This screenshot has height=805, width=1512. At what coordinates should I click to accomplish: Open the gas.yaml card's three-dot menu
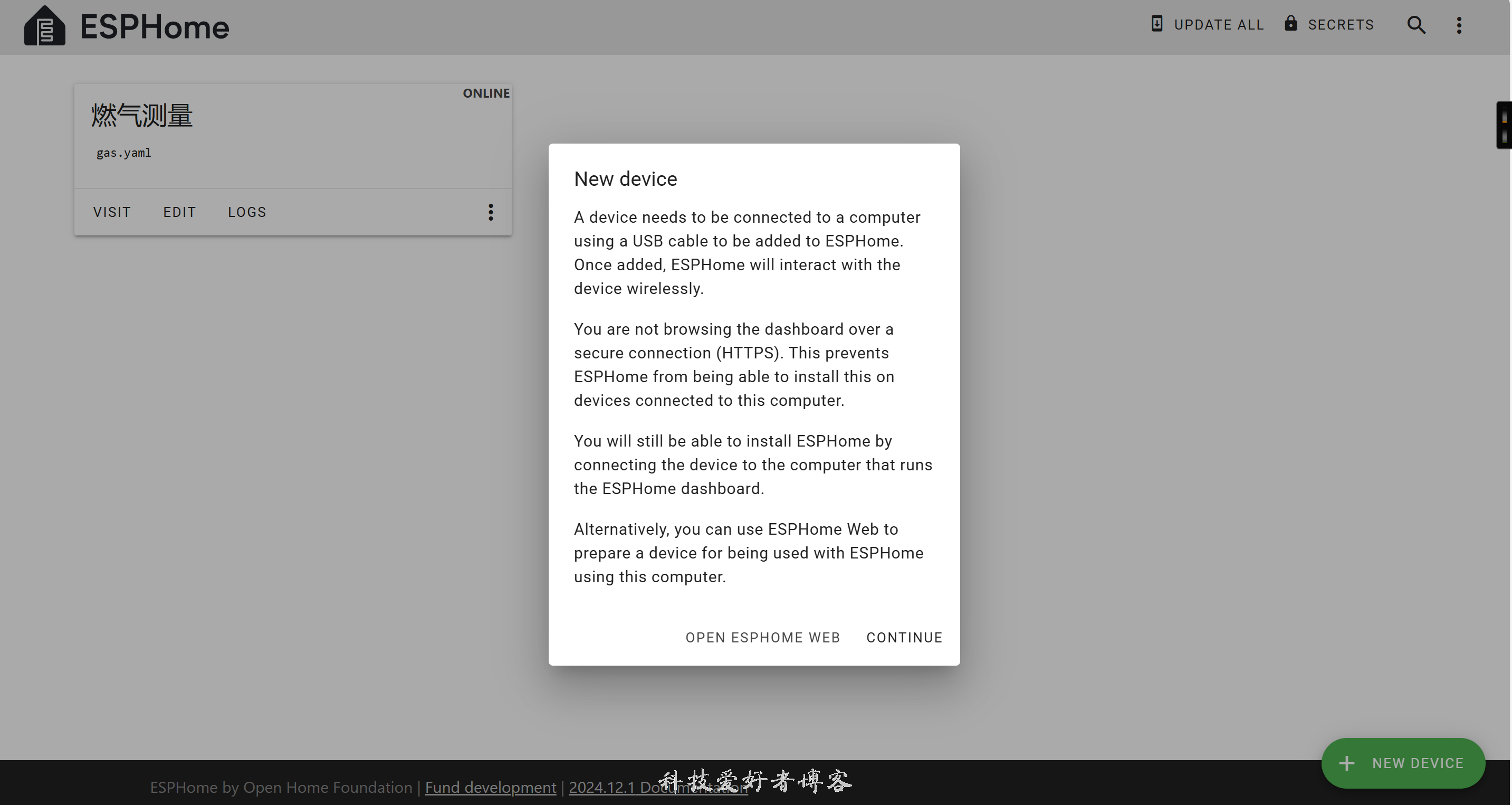point(491,212)
